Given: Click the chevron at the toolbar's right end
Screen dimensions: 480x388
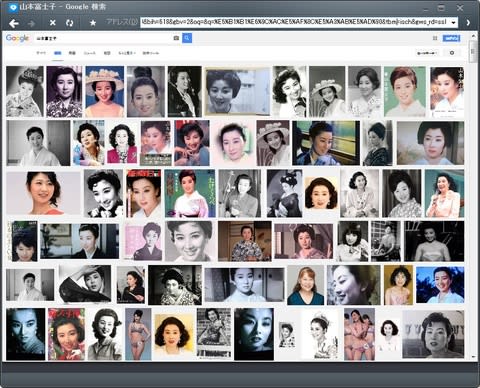Looking at the screenshot, I should [468, 23].
